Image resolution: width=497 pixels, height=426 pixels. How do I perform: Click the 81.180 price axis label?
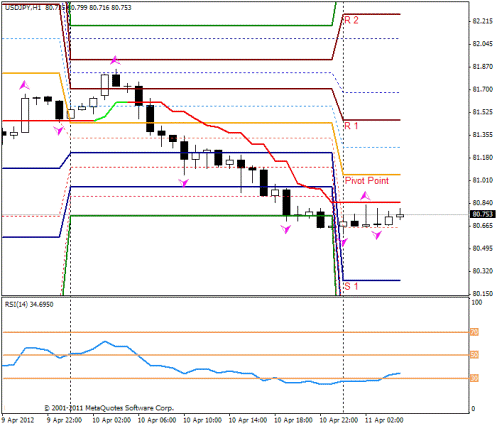[483, 157]
